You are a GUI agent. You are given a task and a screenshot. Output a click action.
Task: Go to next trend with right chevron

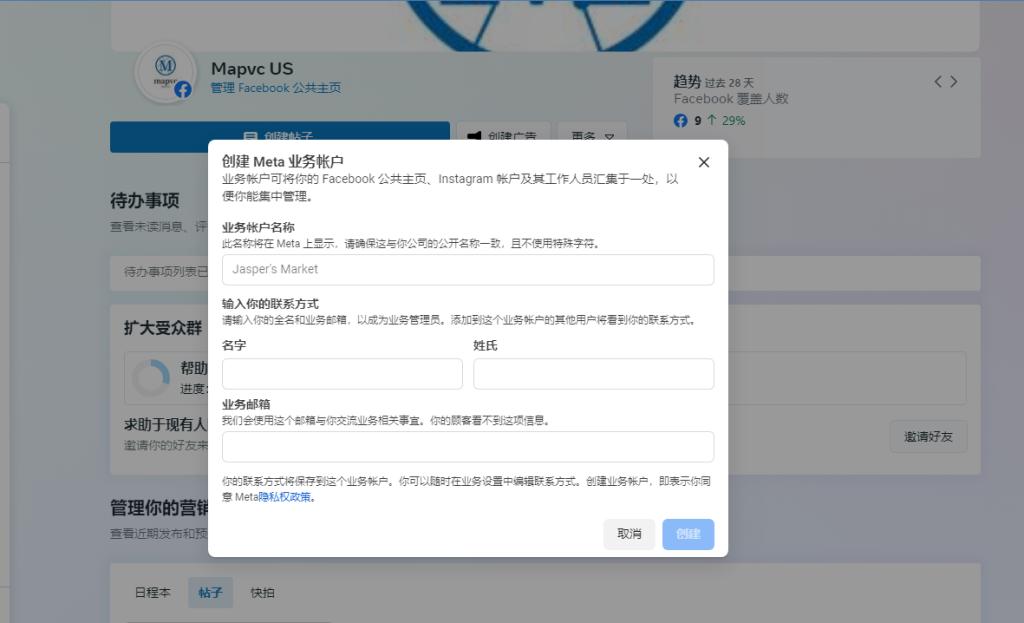pos(954,82)
